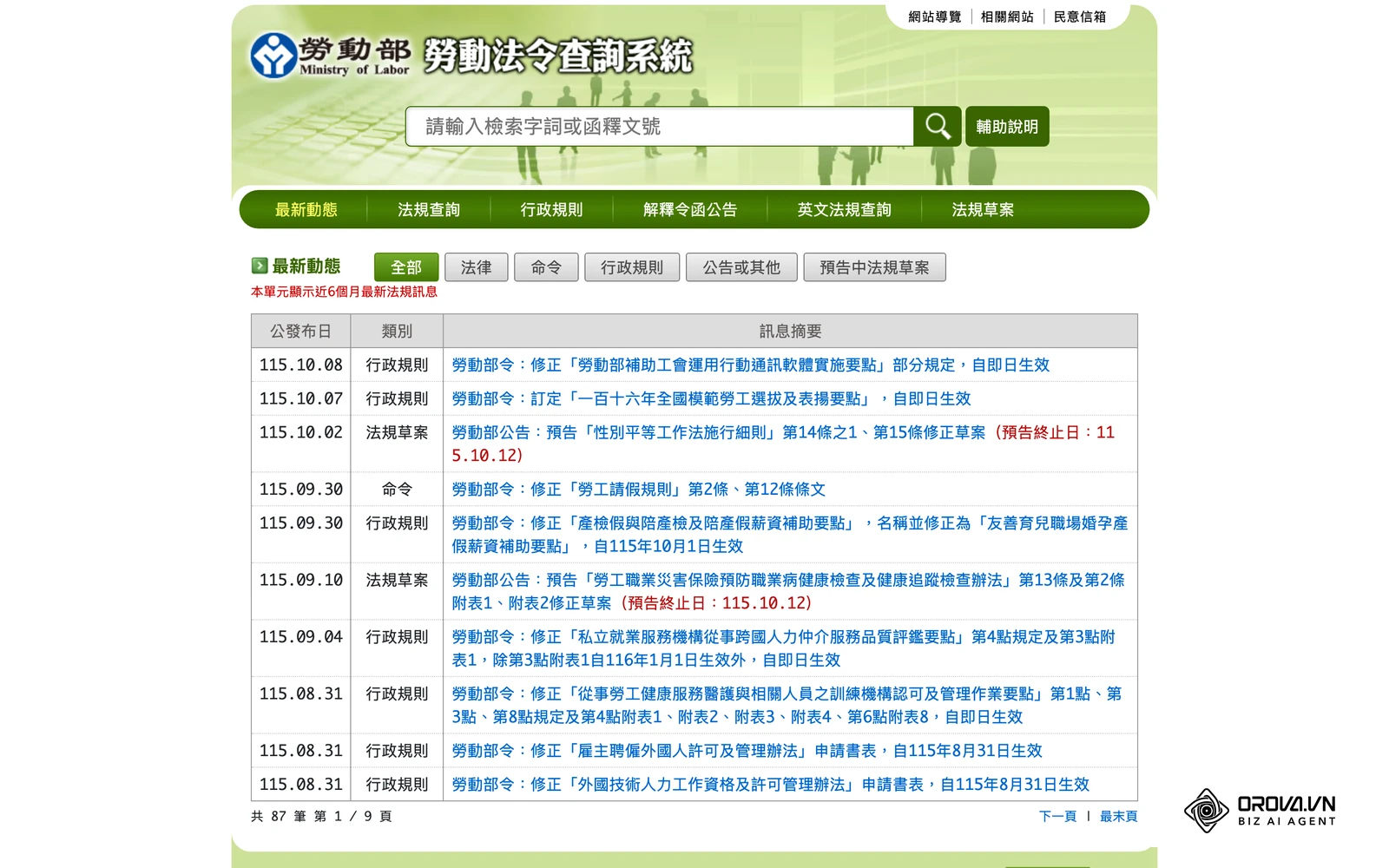The height and width of the screenshot is (868, 1389).
Task: Select 解釋令函公告 in the navigation bar
Action: (690, 210)
